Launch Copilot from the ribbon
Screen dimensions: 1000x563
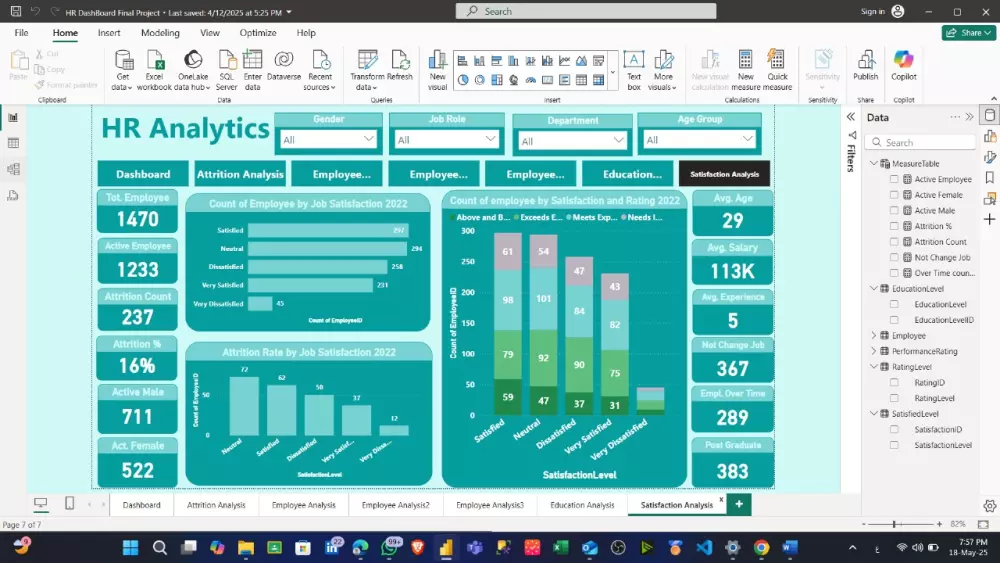tap(904, 66)
